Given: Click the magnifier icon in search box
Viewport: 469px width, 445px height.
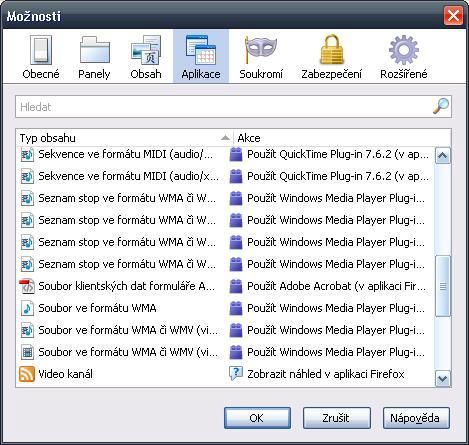Looking at the screenshot, I should tap(441, 106).
